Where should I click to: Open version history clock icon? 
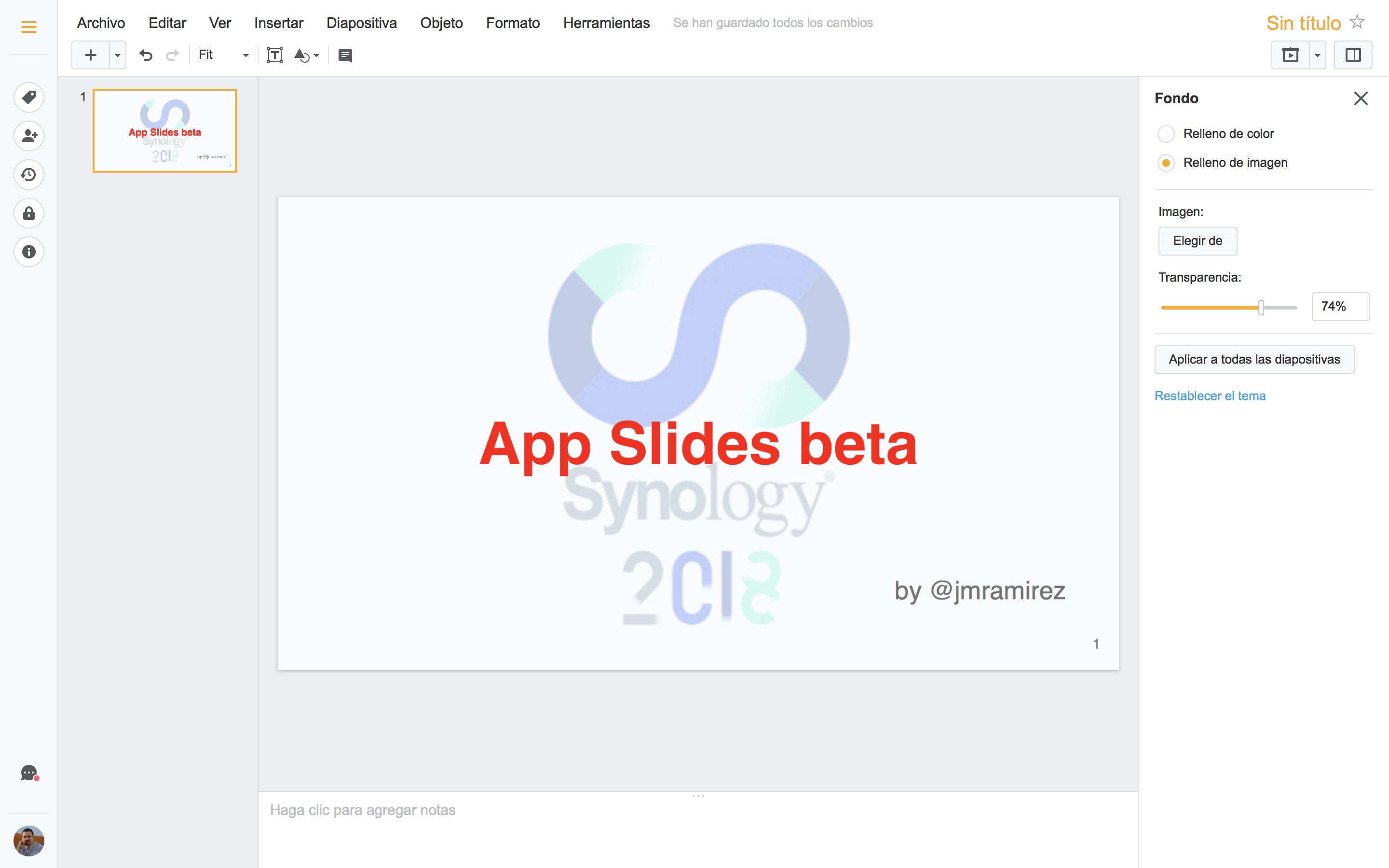click(29, 175)
